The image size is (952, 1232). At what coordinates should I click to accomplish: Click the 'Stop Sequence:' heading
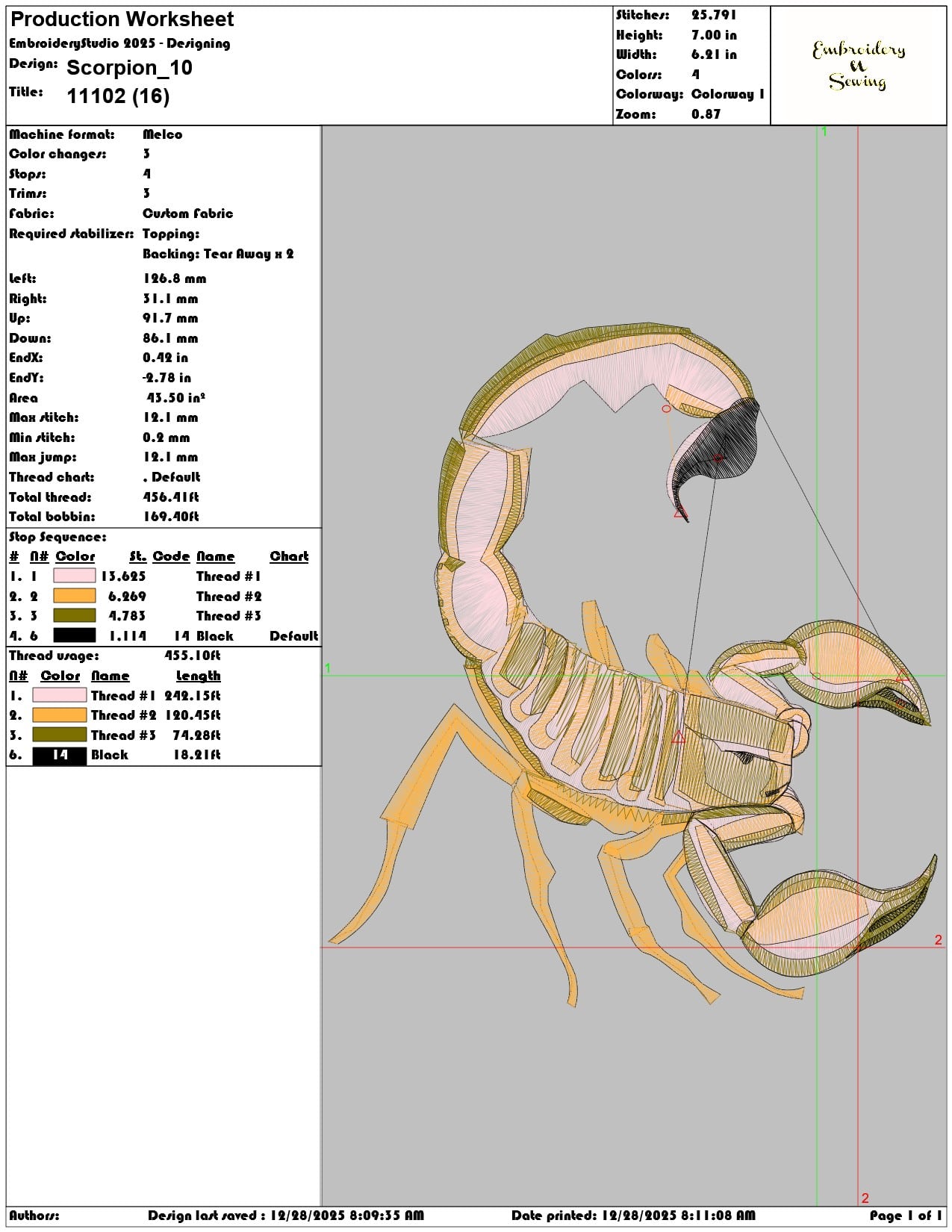[x=57, y=537]
